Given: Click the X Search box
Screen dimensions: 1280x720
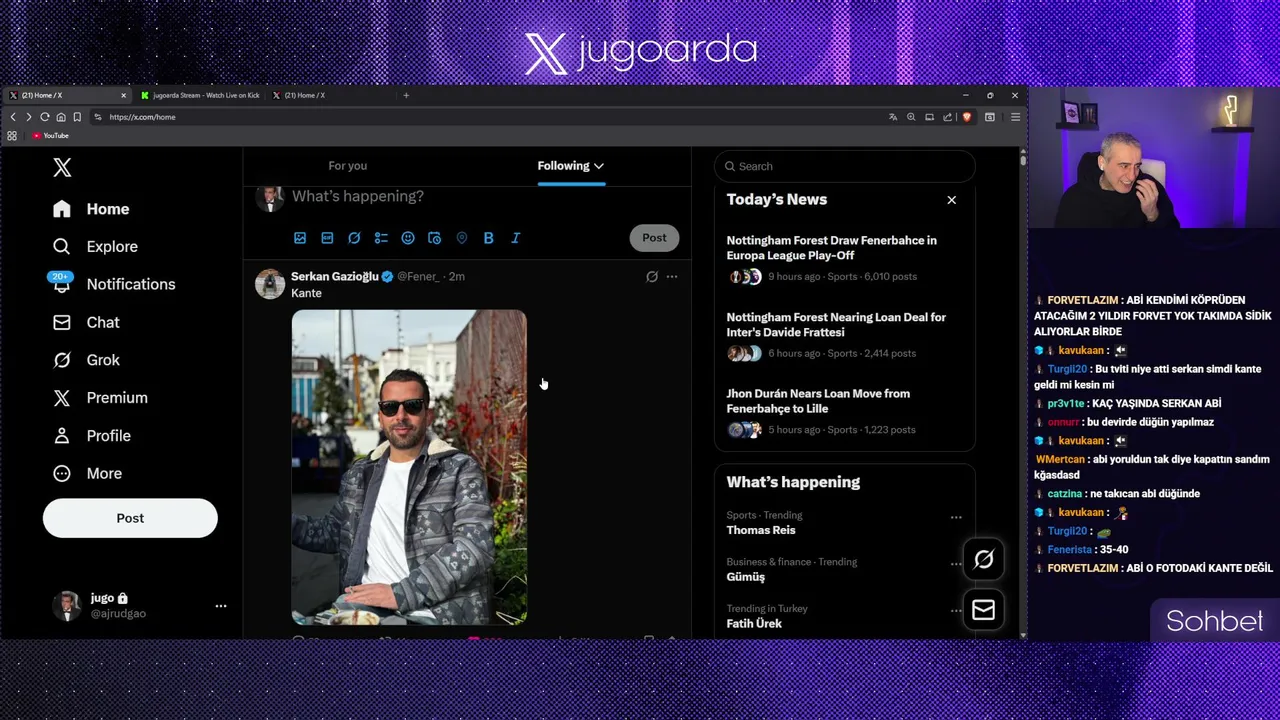Looking at the screenshot, I should point(845,166).
